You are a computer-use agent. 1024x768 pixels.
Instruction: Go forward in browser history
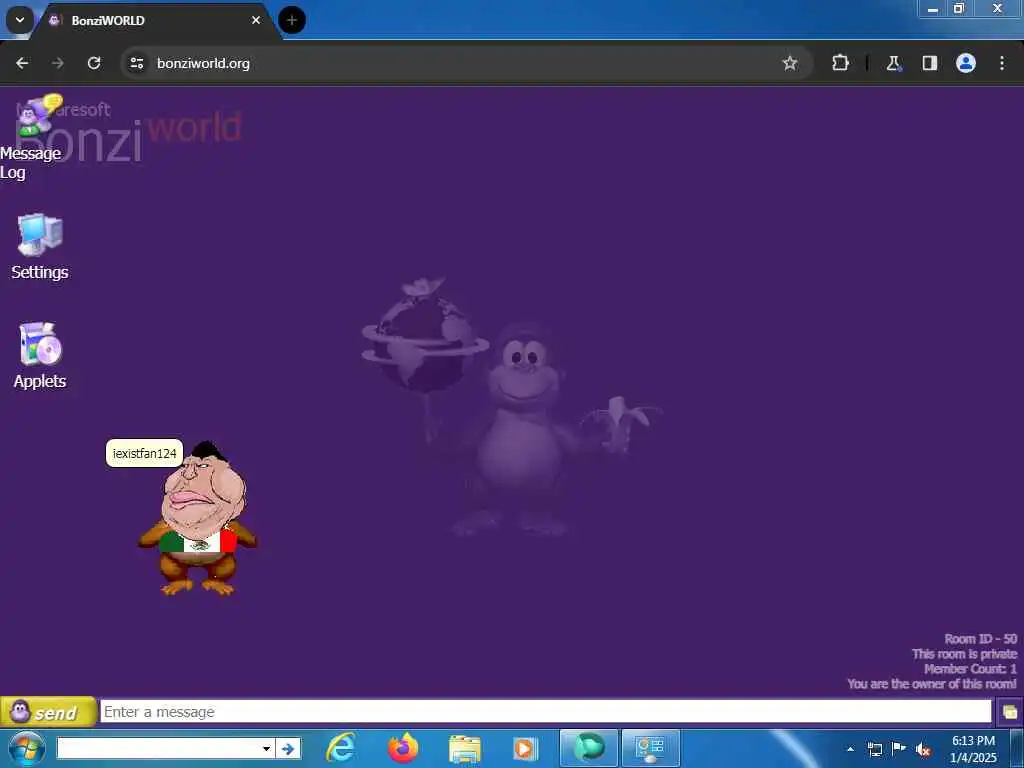[x=58, y=63]
